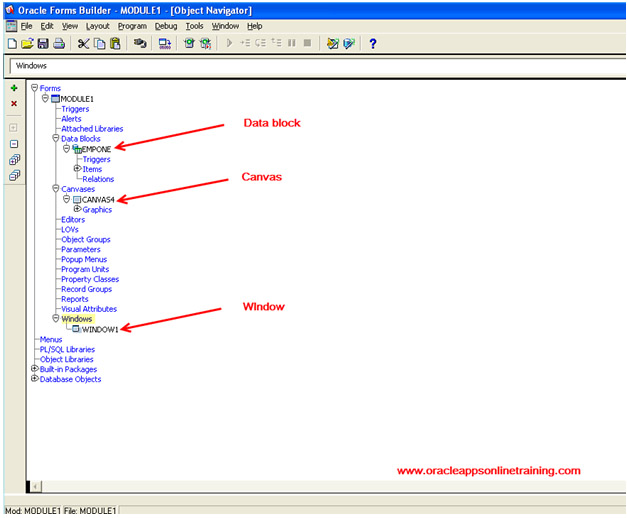The image size is (627, 518).
Task: Expand the Graphics node
Action: 77,209
